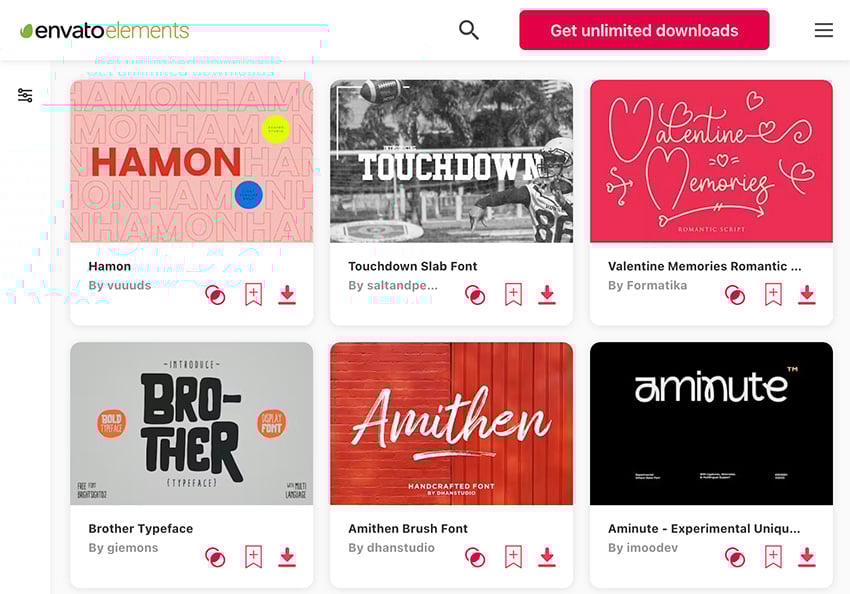Visit author Formatika's profile

tap(657, 285)
